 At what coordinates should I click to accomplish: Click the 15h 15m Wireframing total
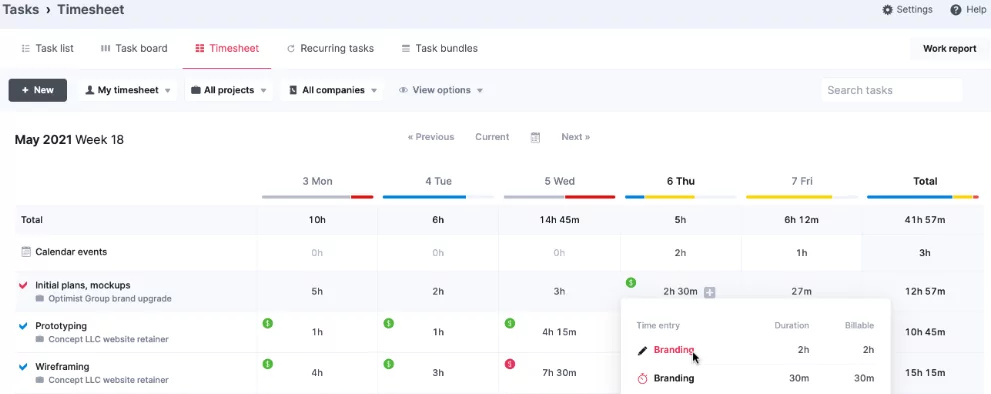coord(925,373)
